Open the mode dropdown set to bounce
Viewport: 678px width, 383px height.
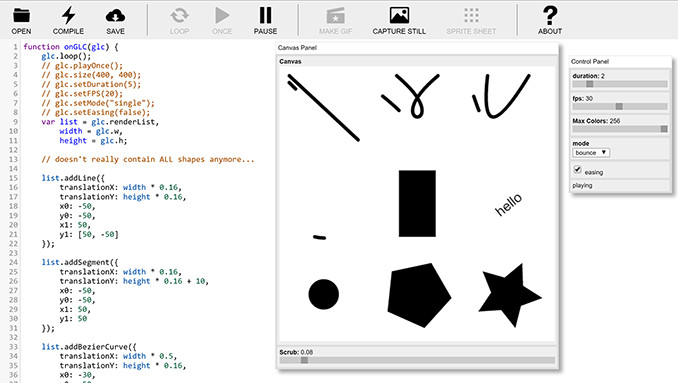591,153
